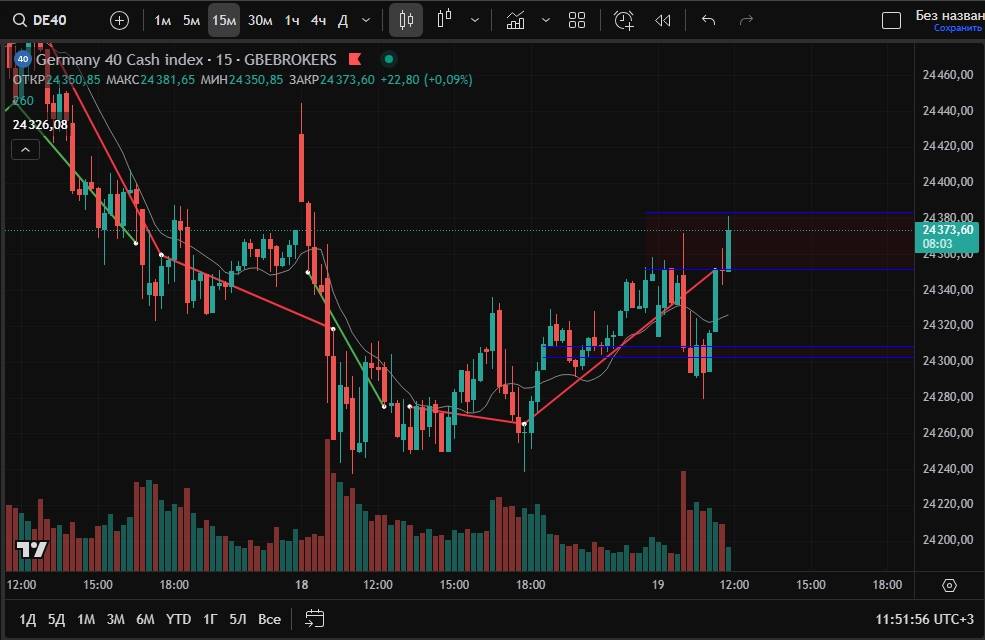Switch to the 30м timeframe

pyautogui.click(x=260, y=20)
